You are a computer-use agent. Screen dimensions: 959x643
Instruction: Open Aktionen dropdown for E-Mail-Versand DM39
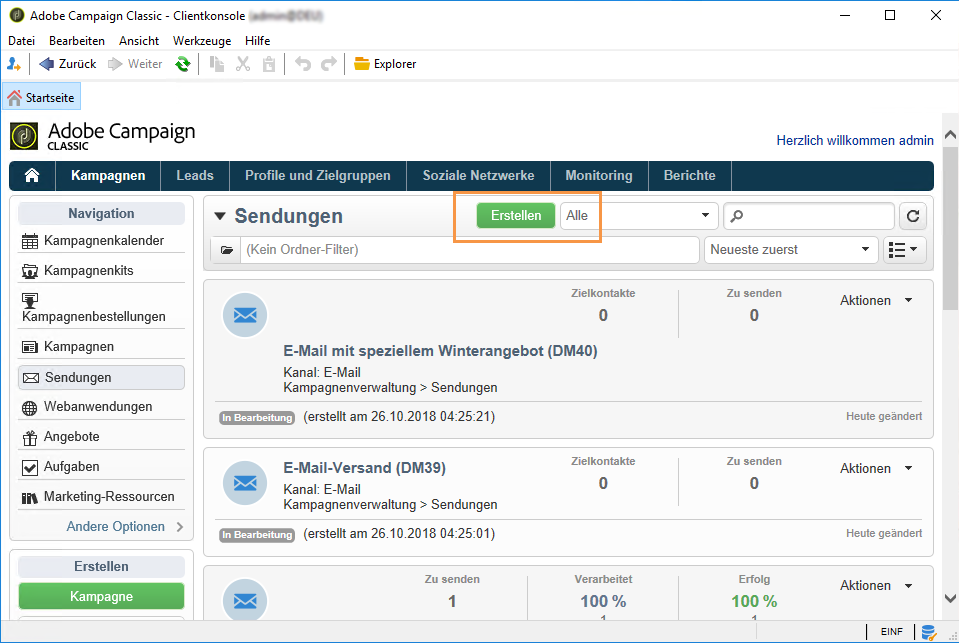tap(876, 469)
